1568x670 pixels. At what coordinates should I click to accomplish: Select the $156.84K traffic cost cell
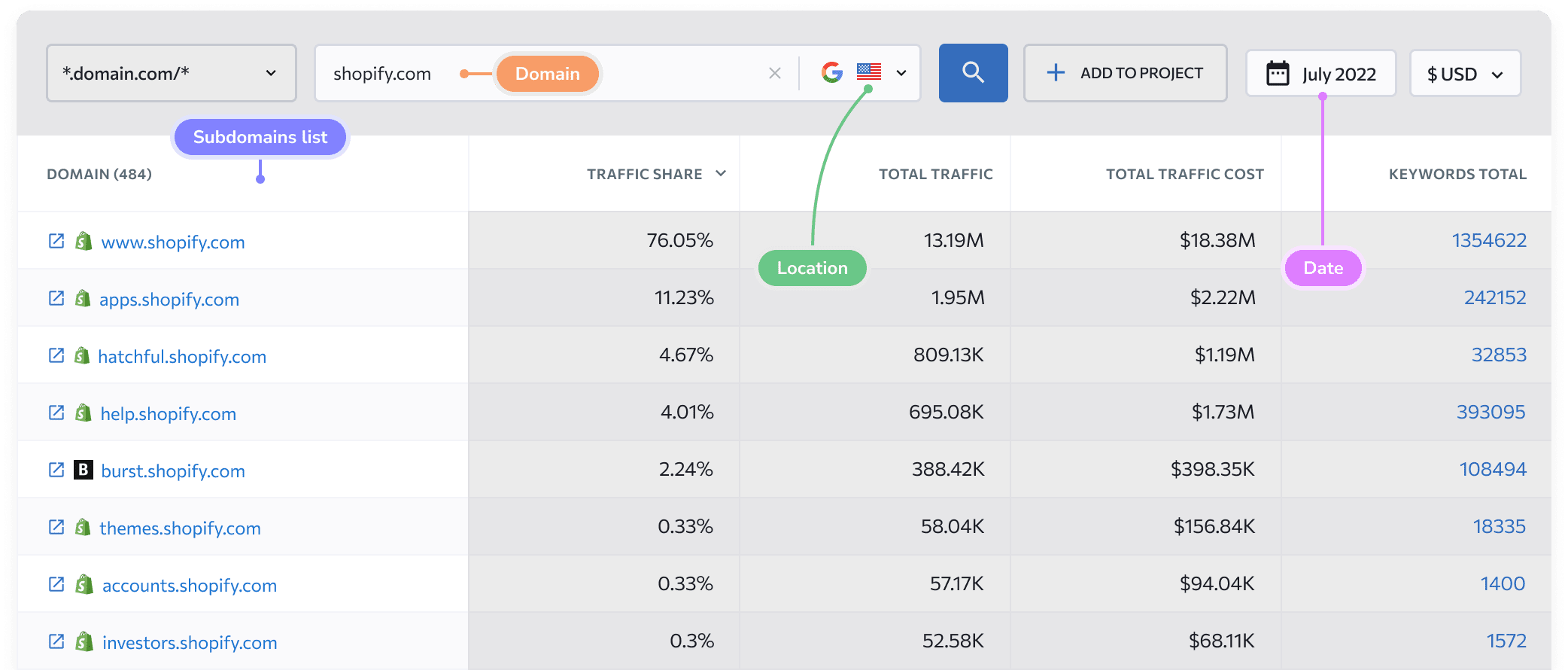[x=1146, y=526]
